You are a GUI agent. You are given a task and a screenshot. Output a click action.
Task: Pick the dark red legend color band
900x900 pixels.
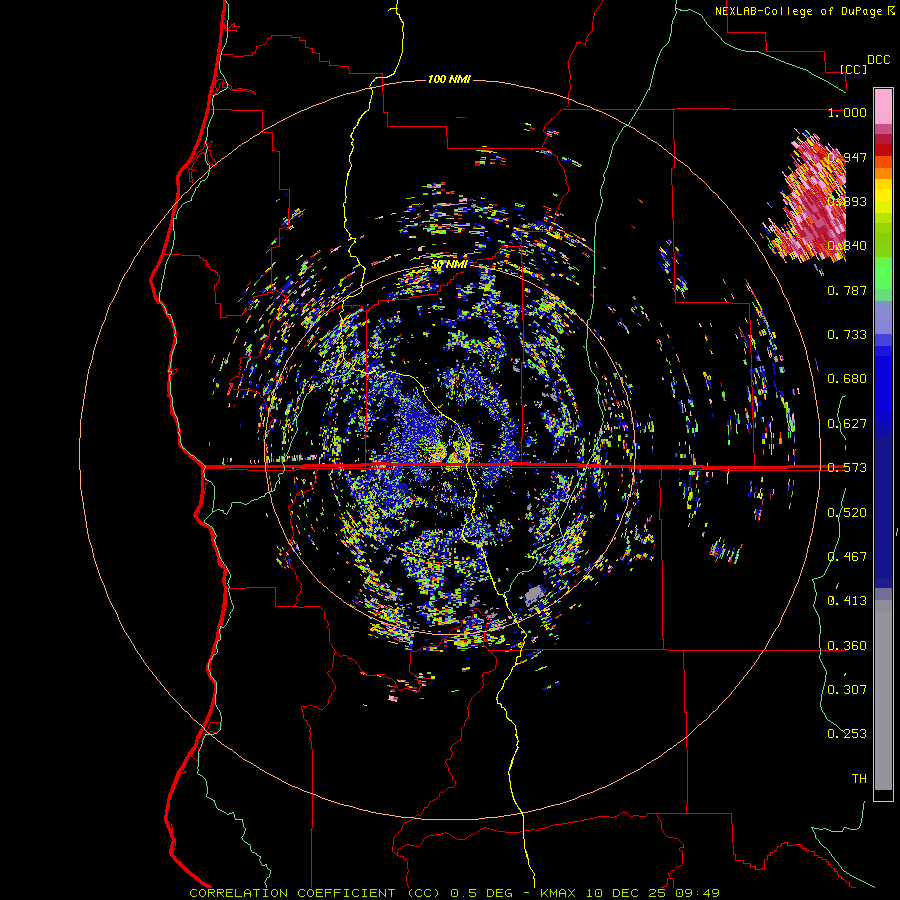pyautogui.click(x=883, y=150)
